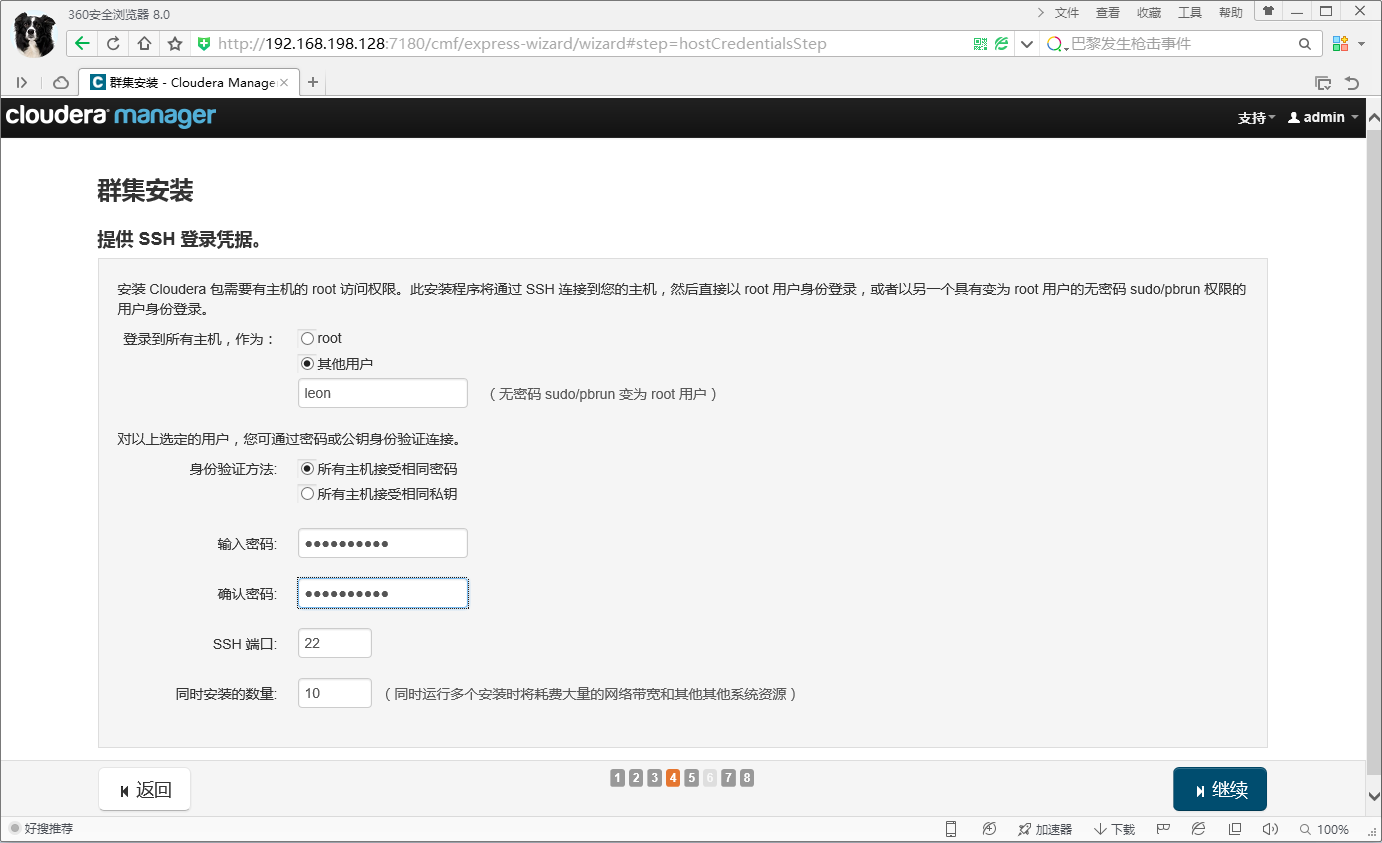Click the 输入密码 password field
The image size is (1382, 843).
click(x=383, y=543)
